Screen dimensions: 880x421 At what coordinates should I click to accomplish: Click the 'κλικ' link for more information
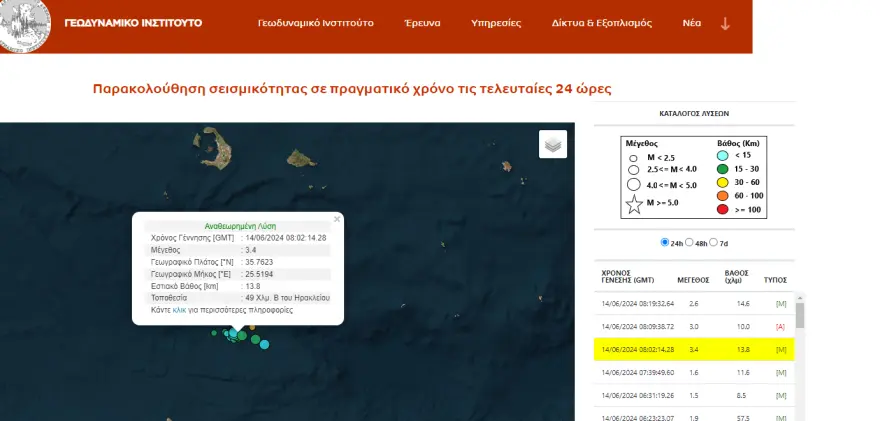click(179, 310)
